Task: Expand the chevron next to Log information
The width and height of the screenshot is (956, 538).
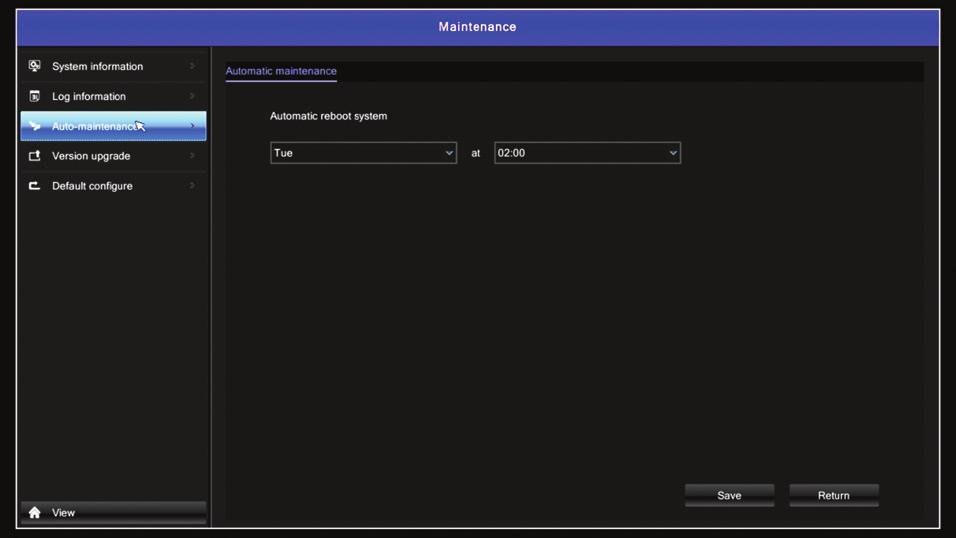Action: click(x=192, y=96)
